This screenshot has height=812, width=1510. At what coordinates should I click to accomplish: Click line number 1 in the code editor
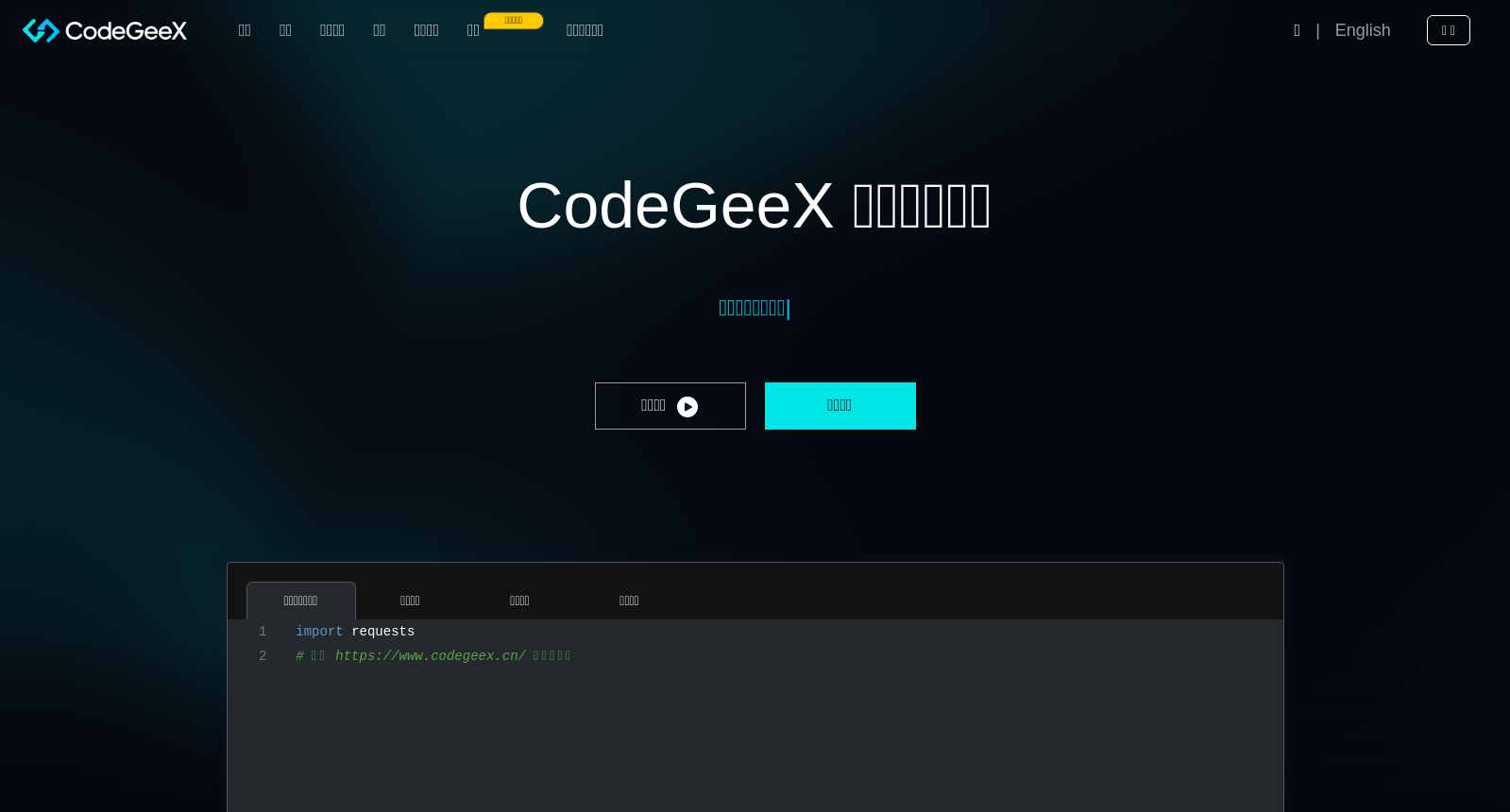[263, 632]
